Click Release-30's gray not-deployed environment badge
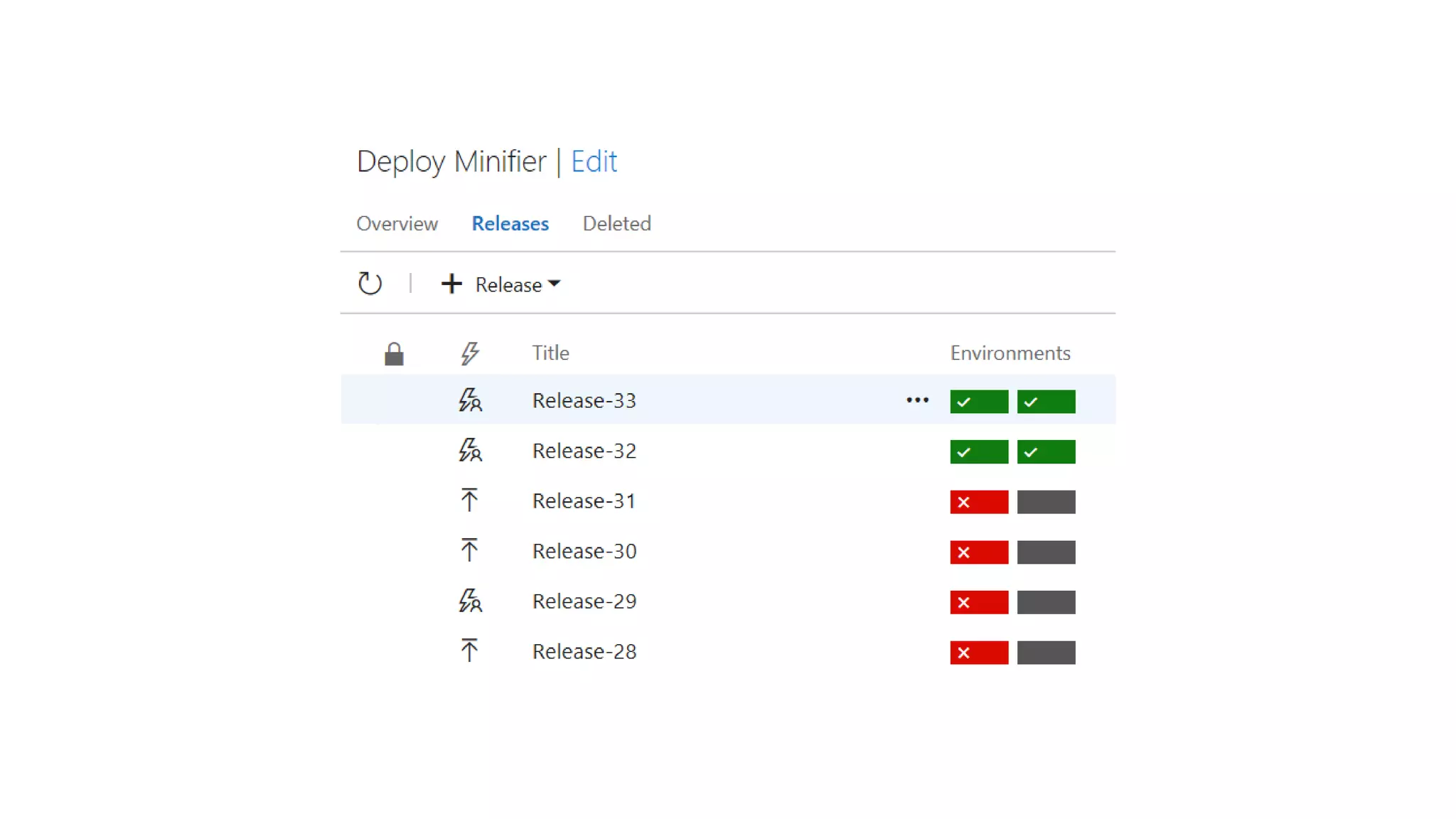 [x=1045, y=552]
